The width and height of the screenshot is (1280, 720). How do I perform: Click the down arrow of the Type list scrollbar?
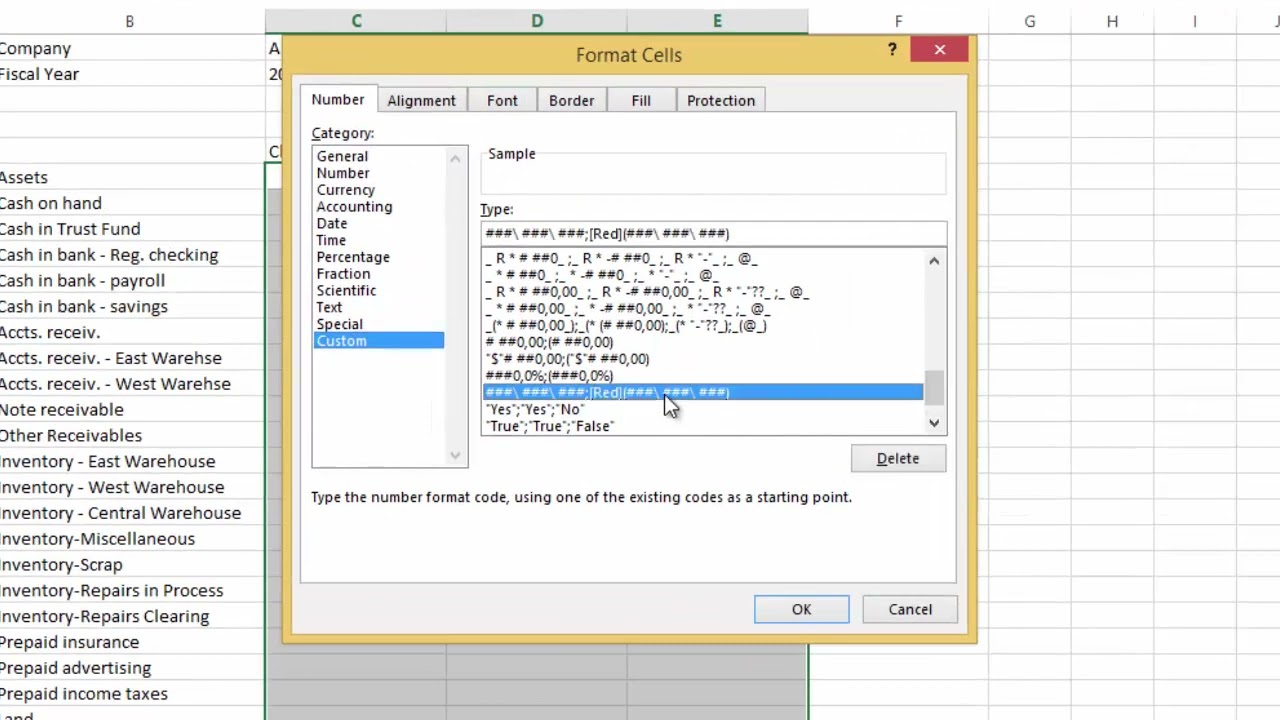[934, 424]
